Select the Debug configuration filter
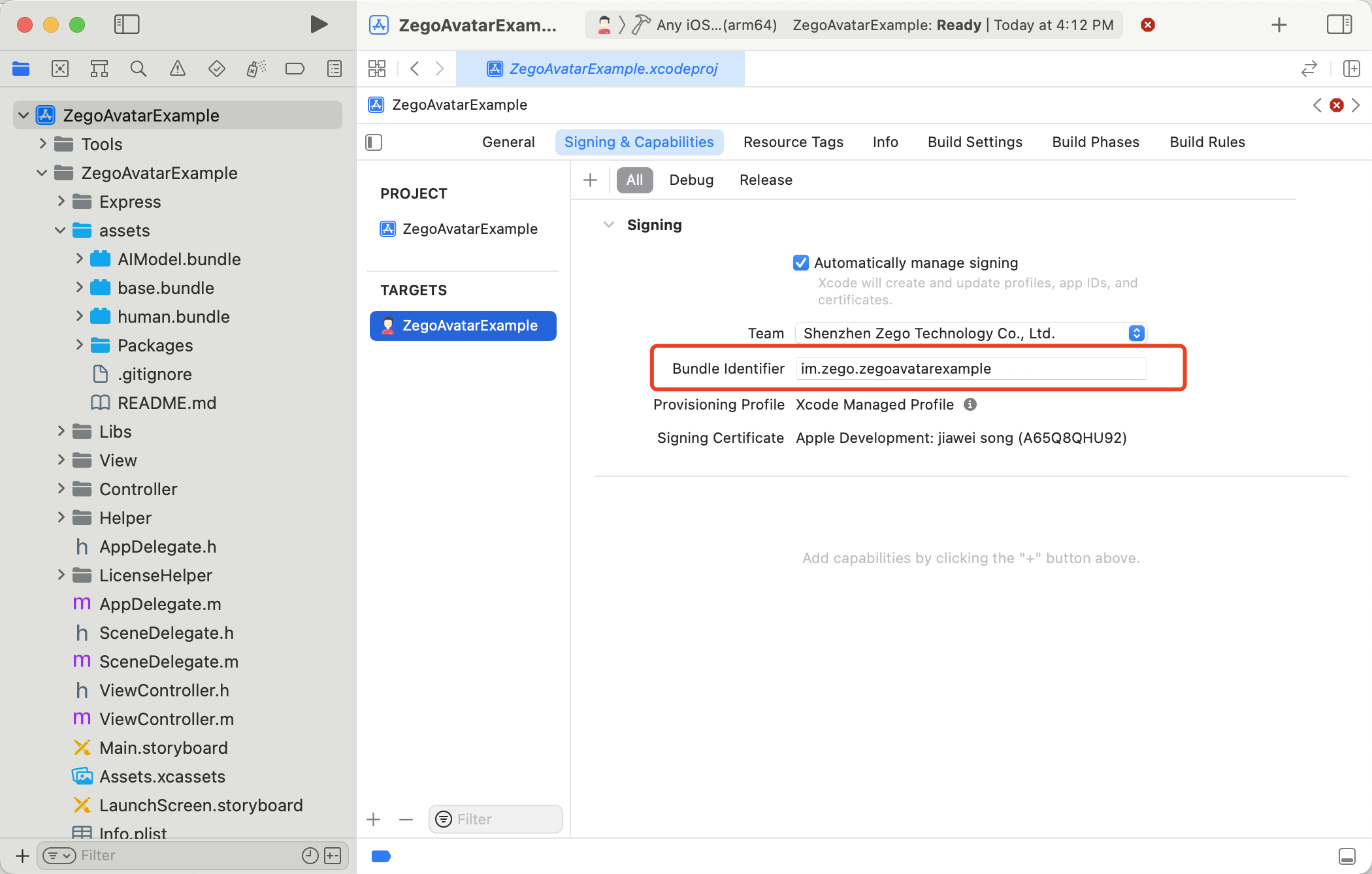The image size is (1372, 874). 691,180
